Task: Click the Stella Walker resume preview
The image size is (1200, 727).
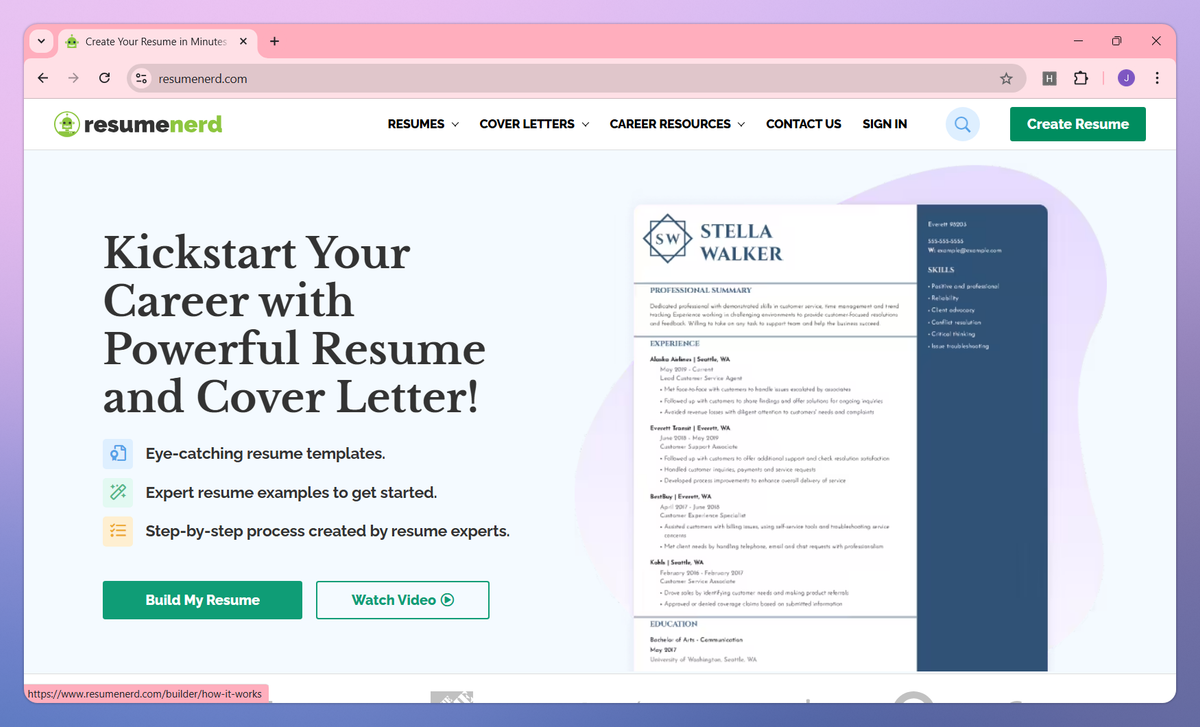Action: [841, 438]
